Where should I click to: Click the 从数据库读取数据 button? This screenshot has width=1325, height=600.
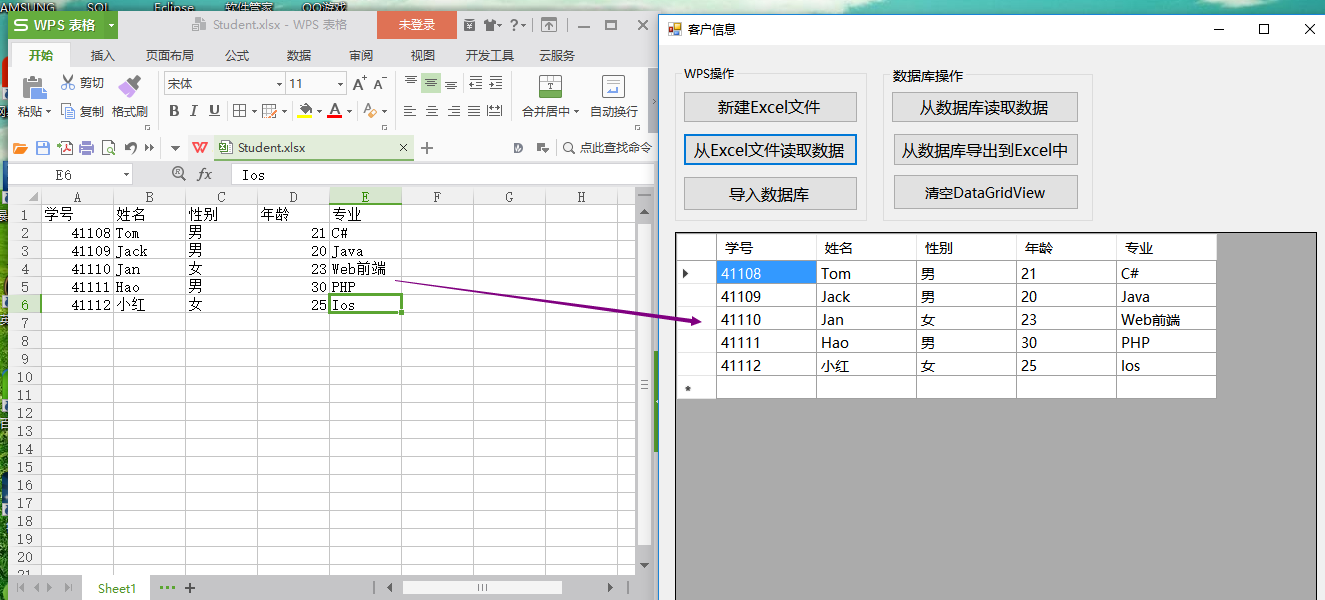click(985, 107)
